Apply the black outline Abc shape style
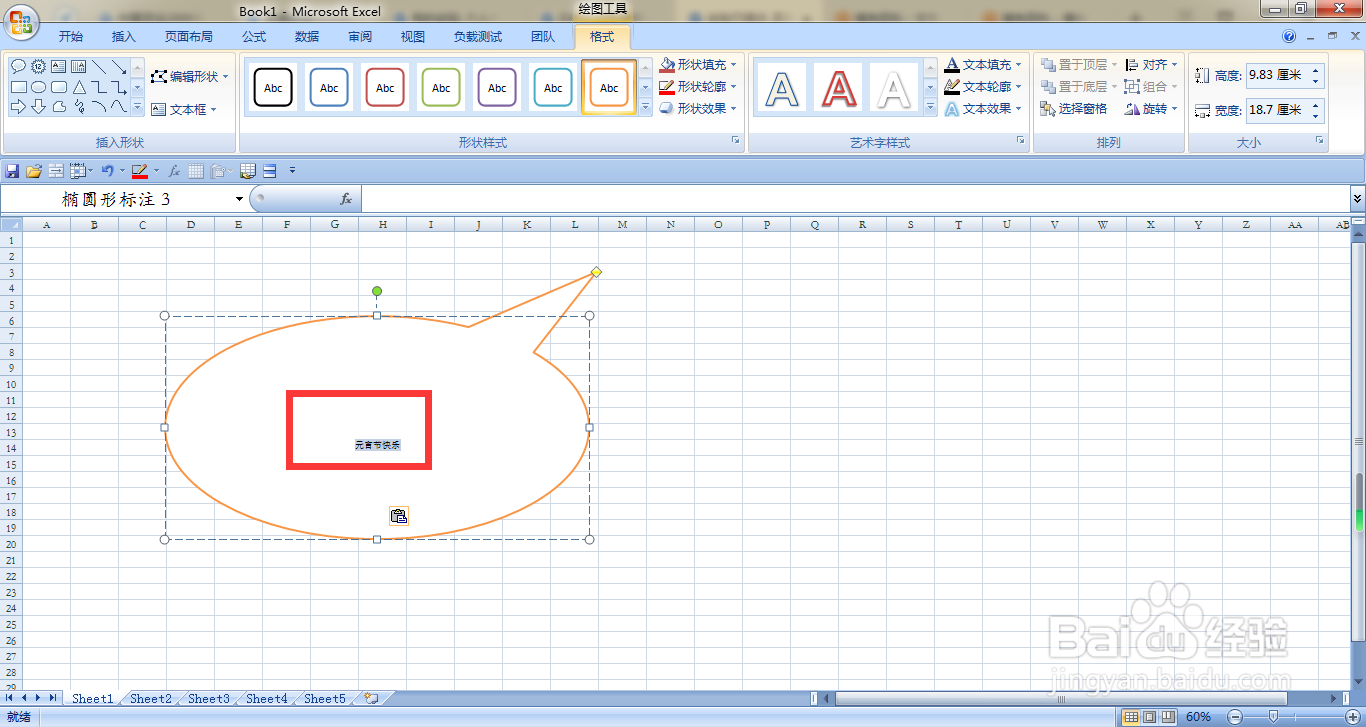 pyautogui.click(x=273, y=88)
